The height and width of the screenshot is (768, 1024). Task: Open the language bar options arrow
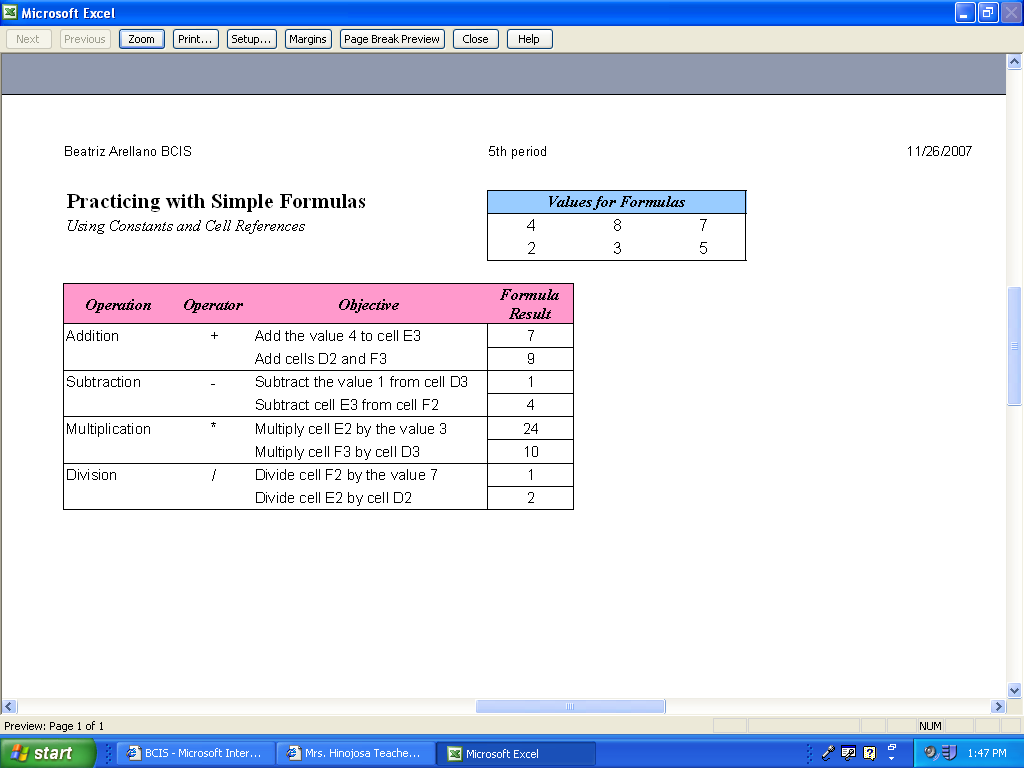pyautogui.click(x=892, y=759)
